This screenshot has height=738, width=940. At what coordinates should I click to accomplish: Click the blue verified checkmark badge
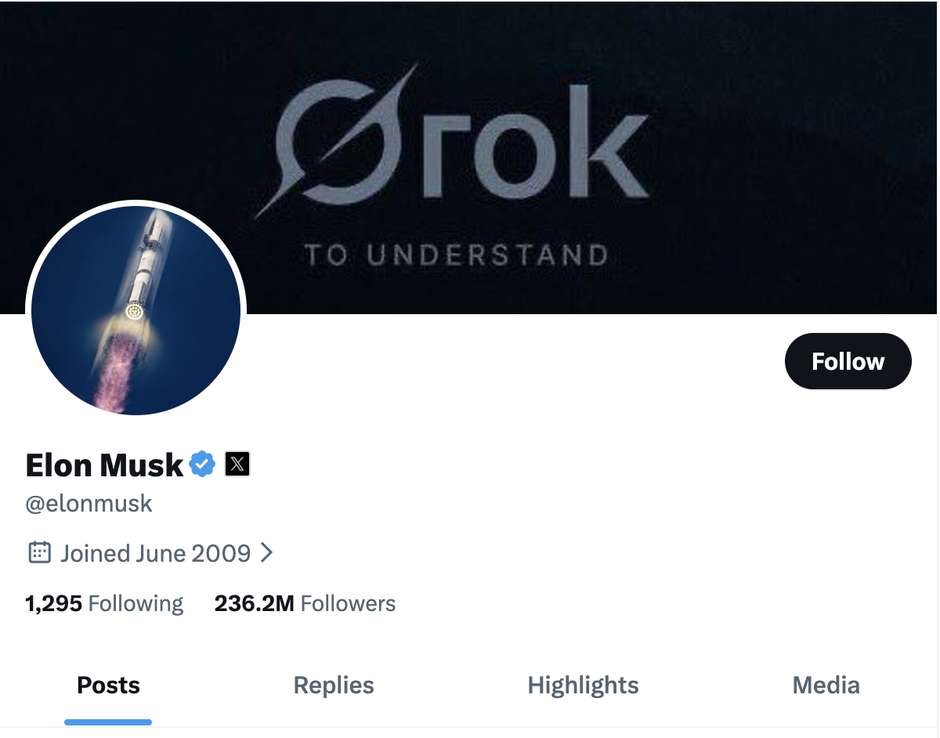pyautogui.click(x=202, y=464)
